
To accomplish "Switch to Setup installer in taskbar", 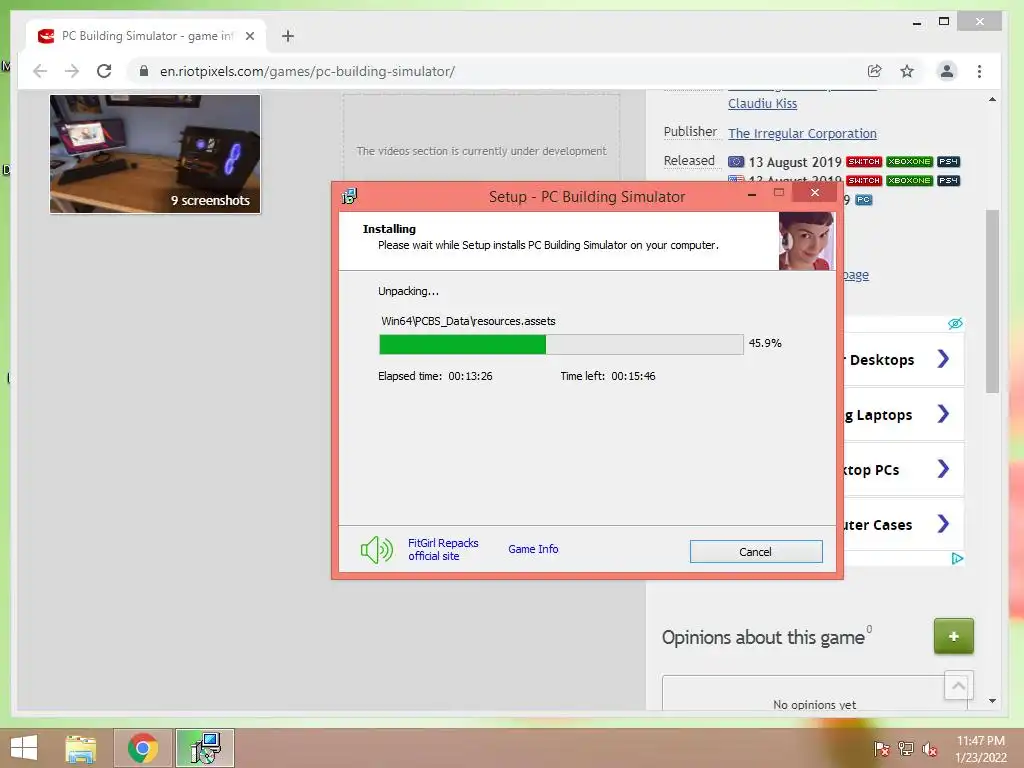I will [x=205, y=748].
